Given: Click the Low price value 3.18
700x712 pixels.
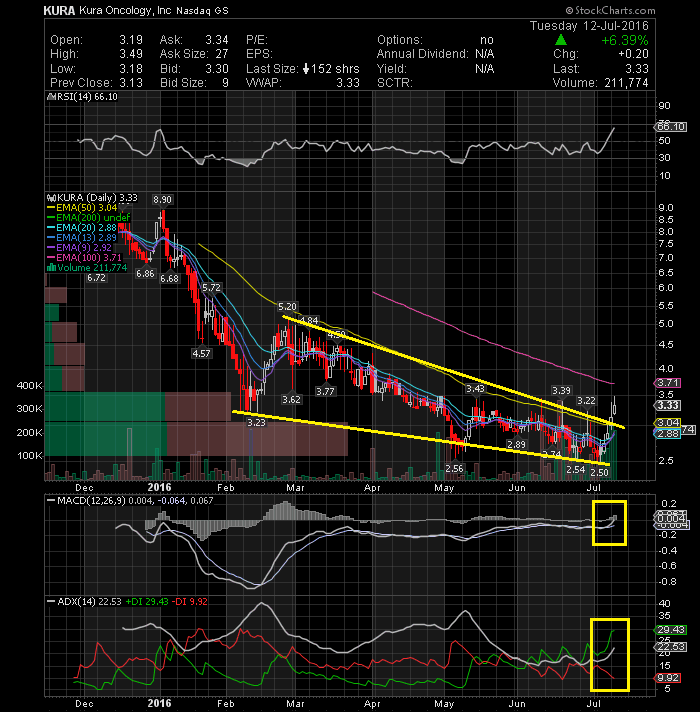Looking at the screenshot, I should click(x=131, y=69).
